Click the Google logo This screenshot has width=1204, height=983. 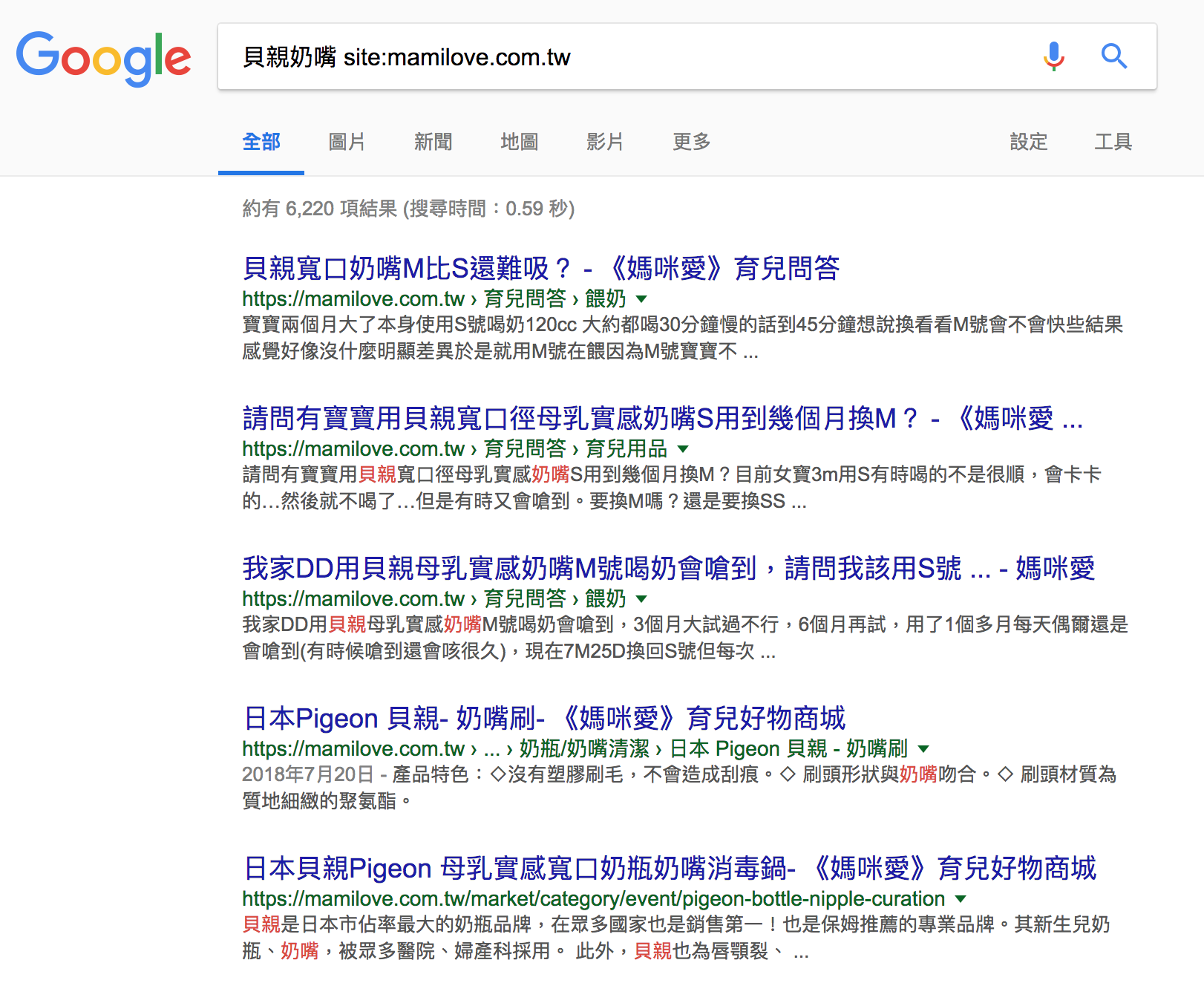pyautogui.click(x=103, y=58)
